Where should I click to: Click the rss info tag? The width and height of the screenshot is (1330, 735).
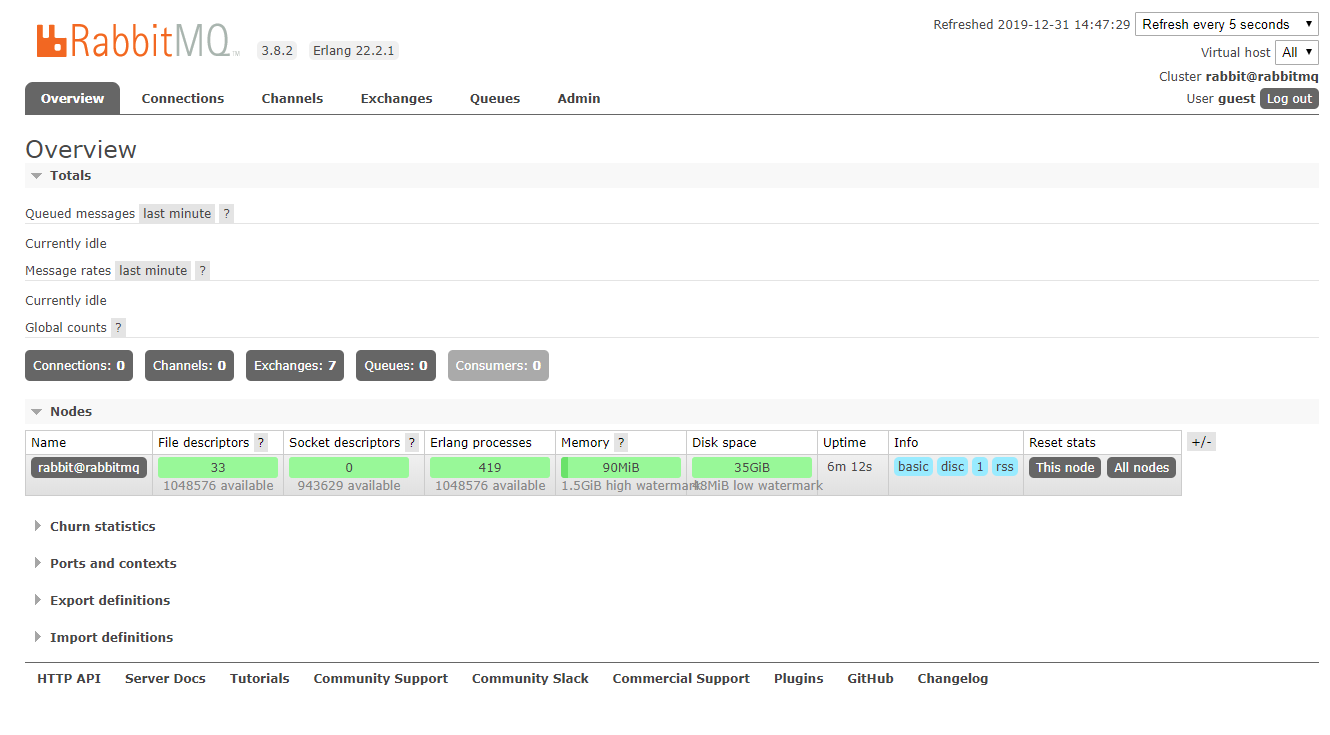pos(1005,466)
